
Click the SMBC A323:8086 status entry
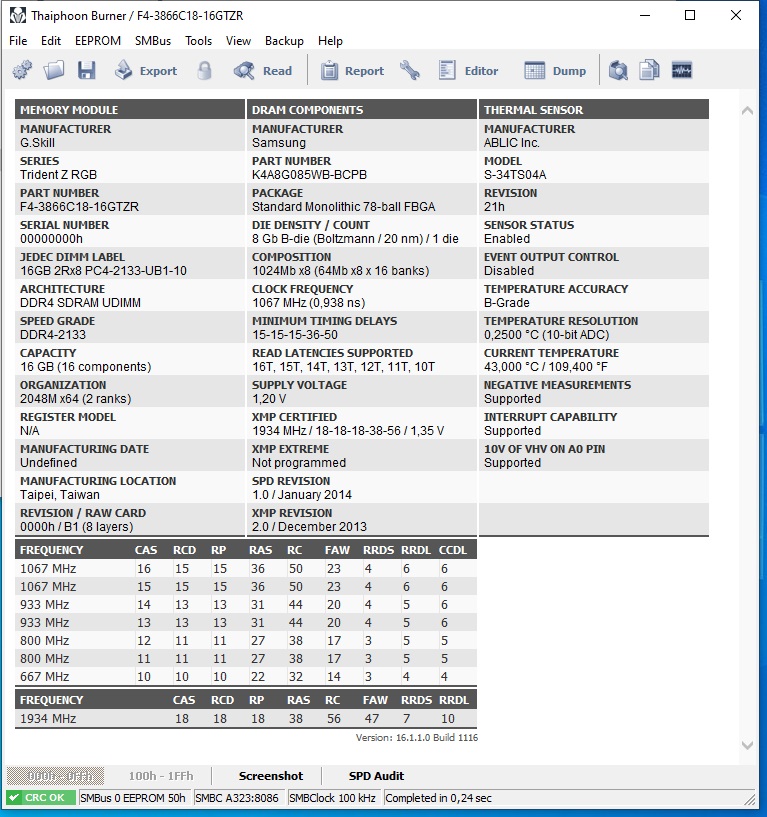click(239, 798)
